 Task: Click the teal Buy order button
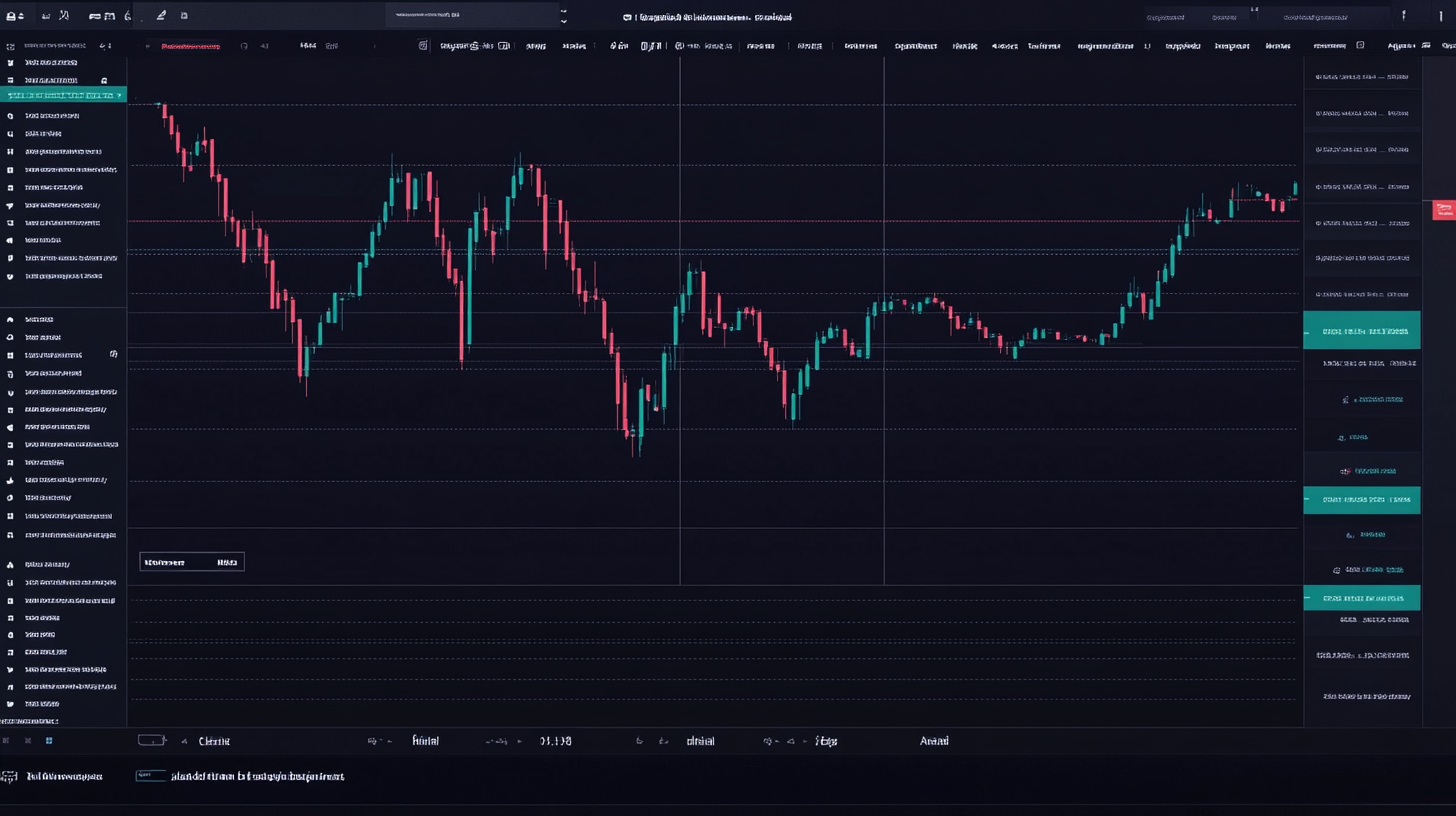point(1362,500)
